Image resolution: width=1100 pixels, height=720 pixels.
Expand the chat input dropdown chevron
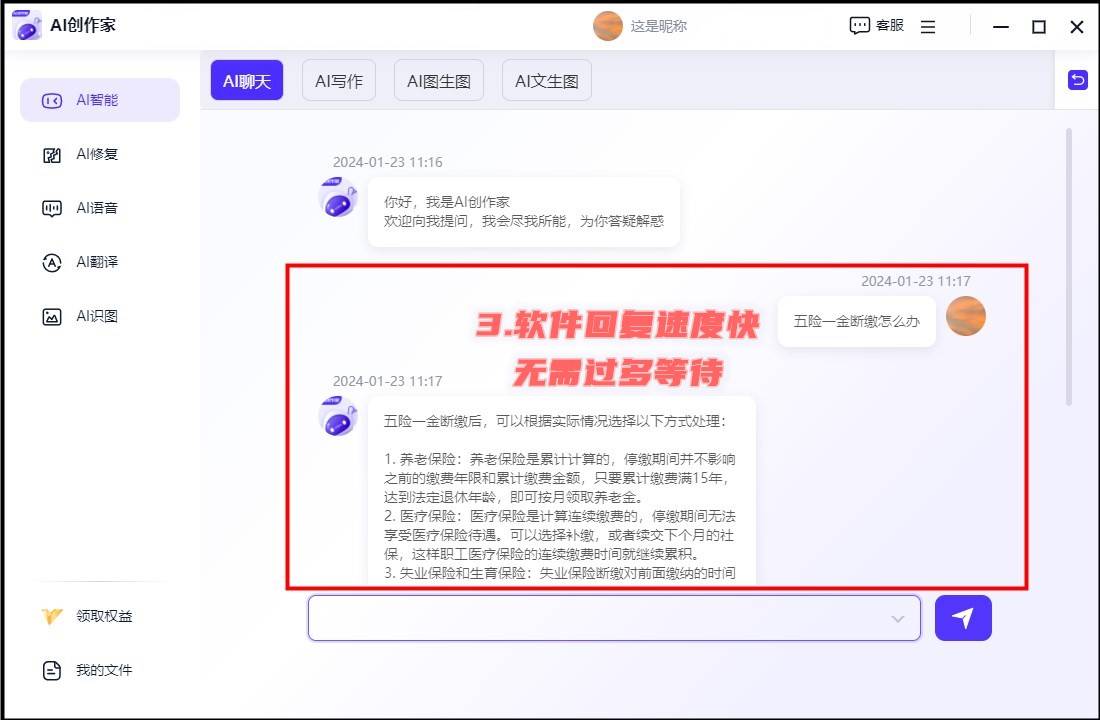[x=897, y=619]
